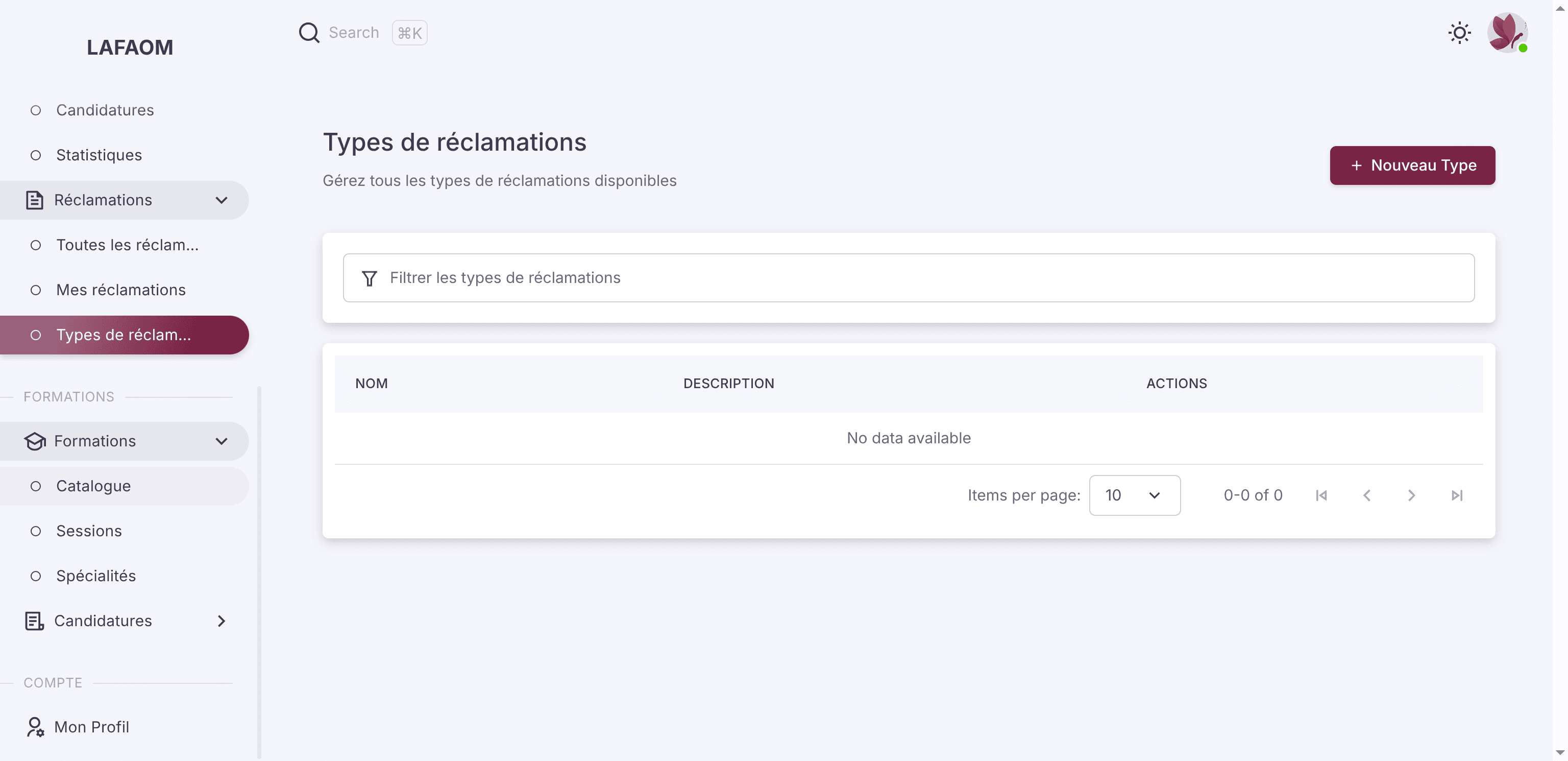Go to previous page arrow
The height and width of the screenshot is (761, 1568).
click(x=1366, y=495)
